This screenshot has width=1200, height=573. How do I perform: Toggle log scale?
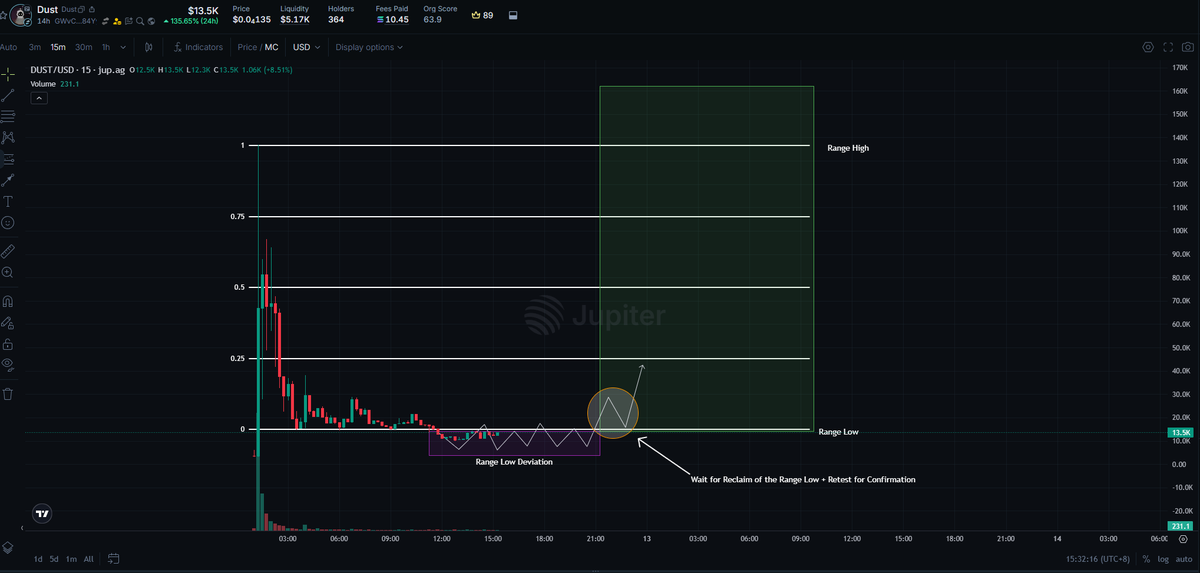[x=1161, y=558]
